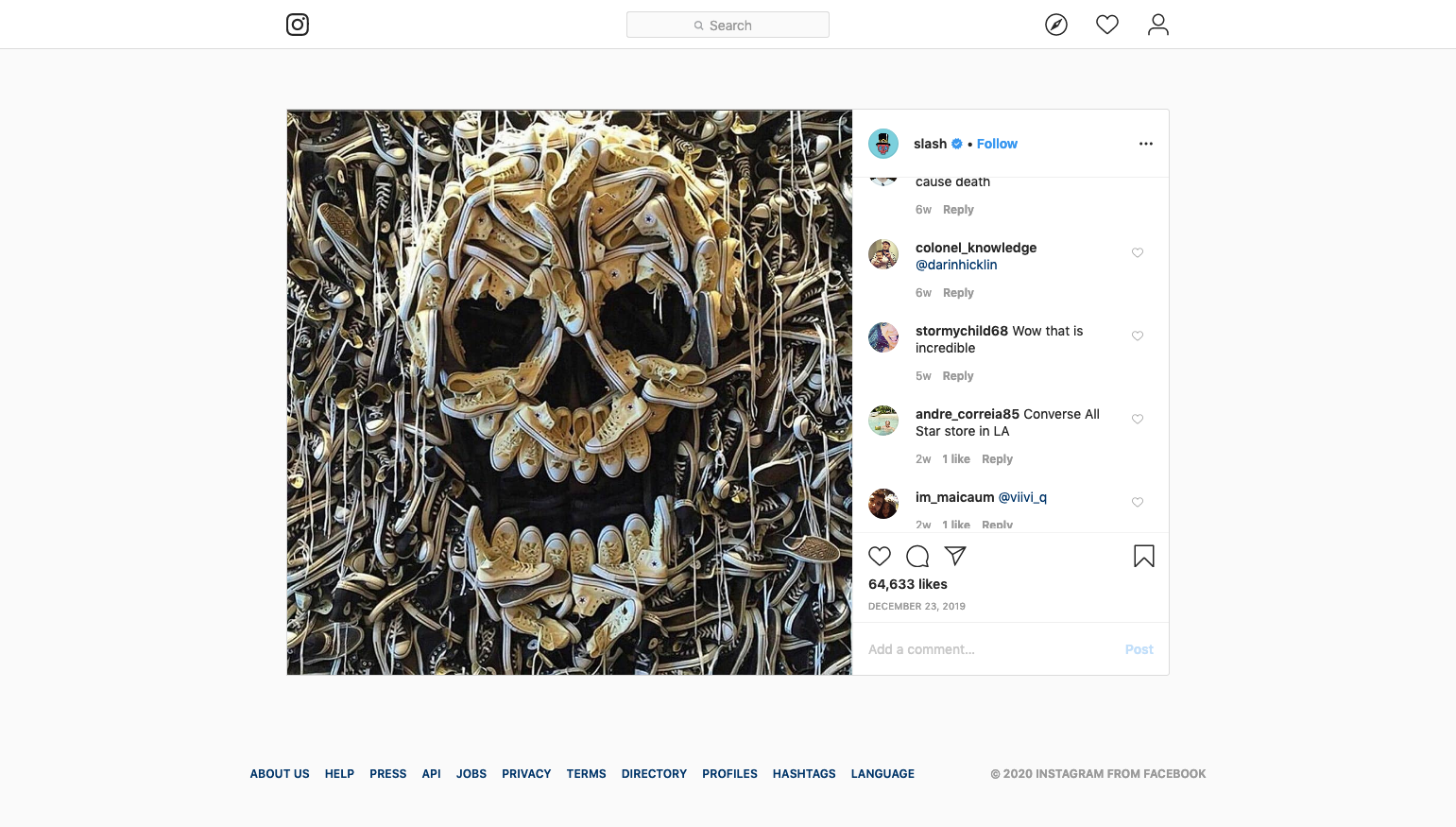Open colonel_knowledge's avatar
This screenshot has width=1456, height=827.
(883, 254)
